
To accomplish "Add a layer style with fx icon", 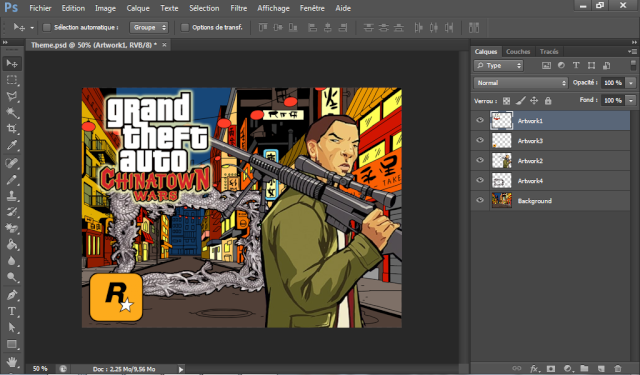I will (534, 368).
